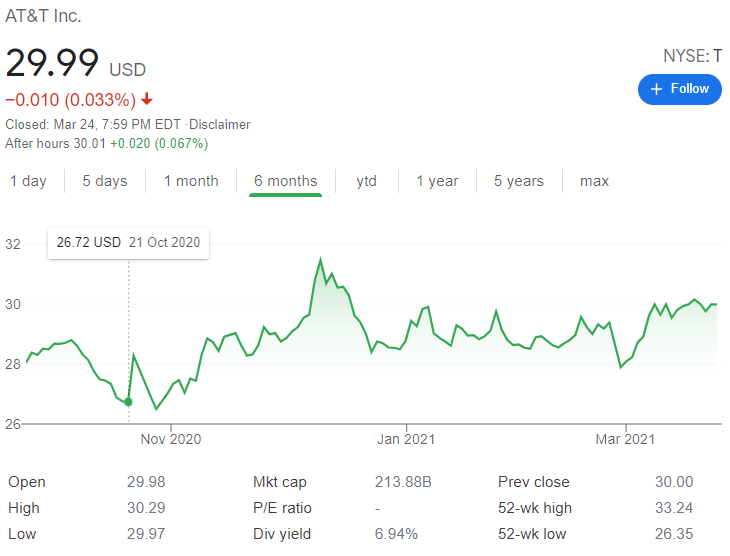Click the NYSE: T ticker label
This screenshot has height=556, width=730.
692,56
